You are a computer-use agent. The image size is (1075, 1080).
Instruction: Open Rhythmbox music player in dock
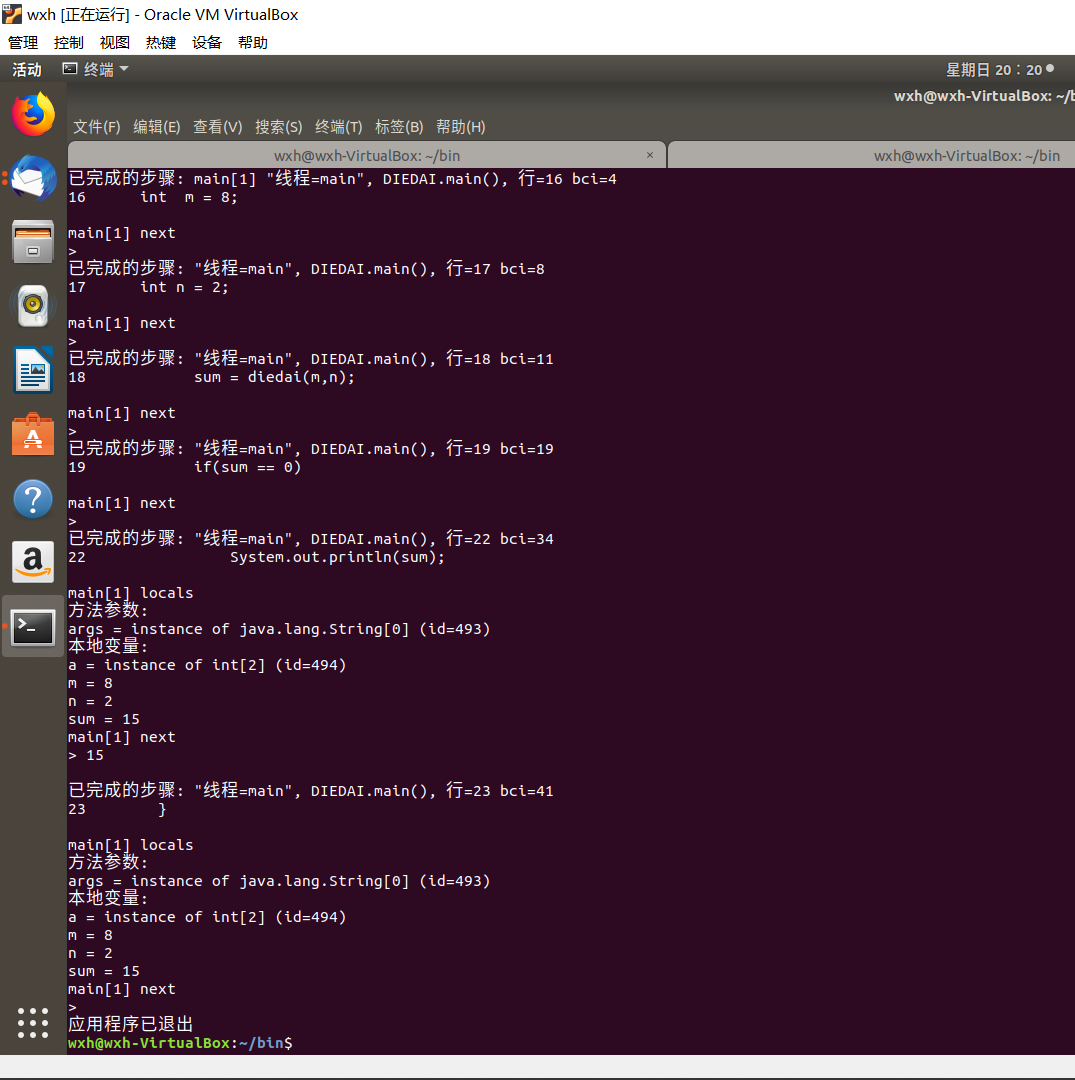point(33,305)
